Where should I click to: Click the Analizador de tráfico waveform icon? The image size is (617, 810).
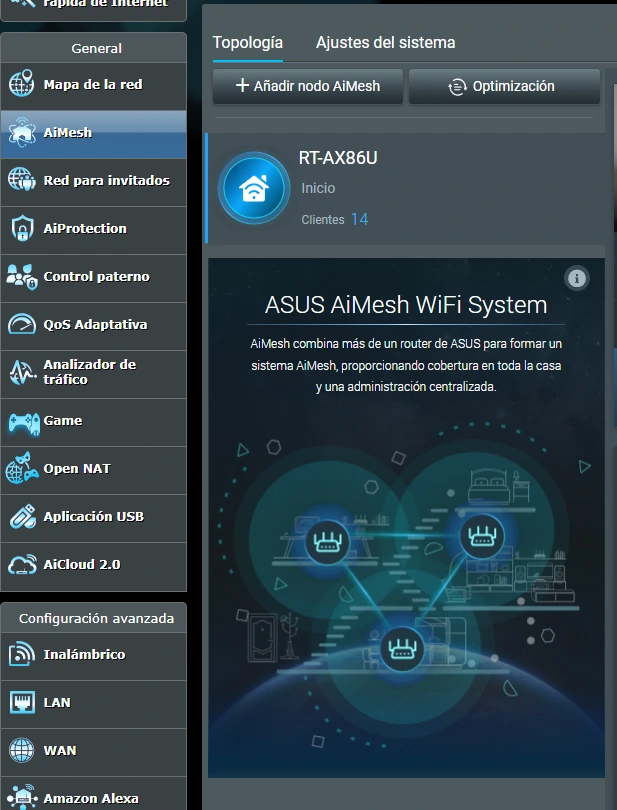22,372
